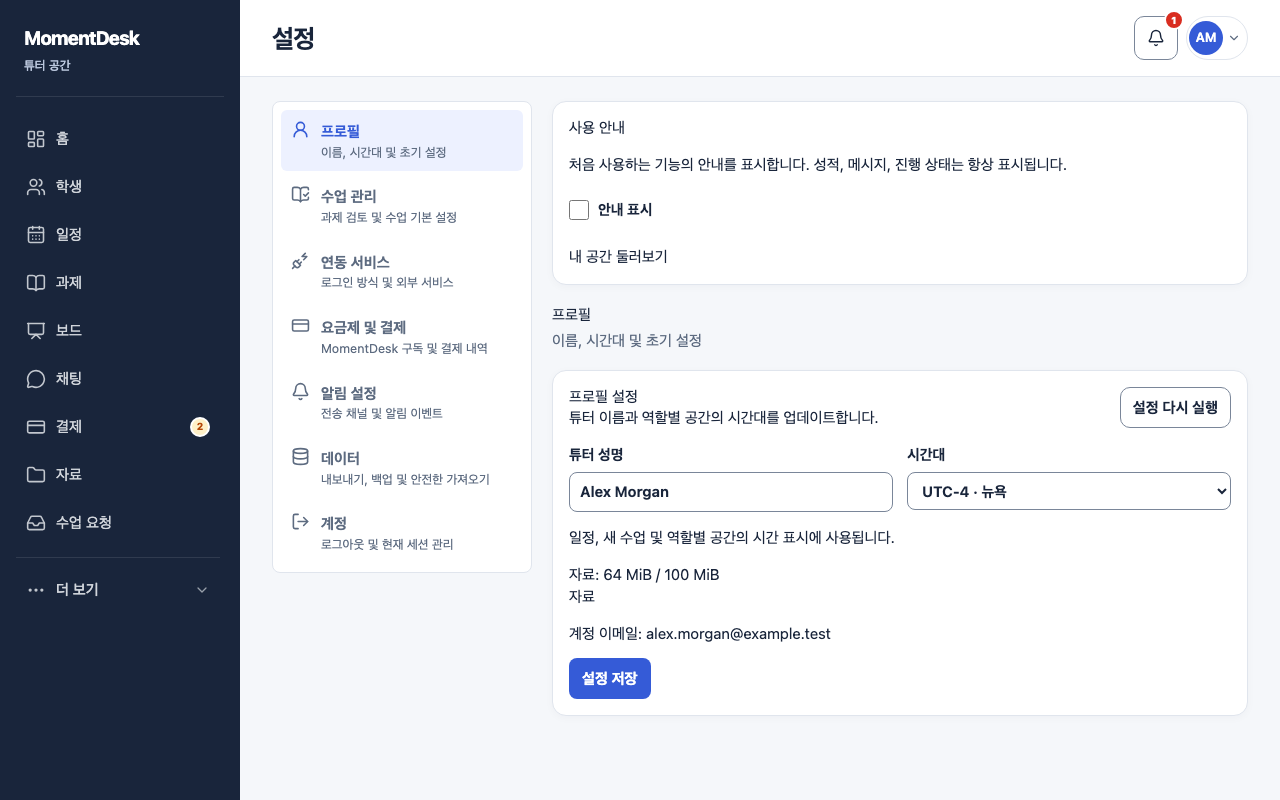
Task: Click the 학생 label in sidebar
Action: [69, 187]
